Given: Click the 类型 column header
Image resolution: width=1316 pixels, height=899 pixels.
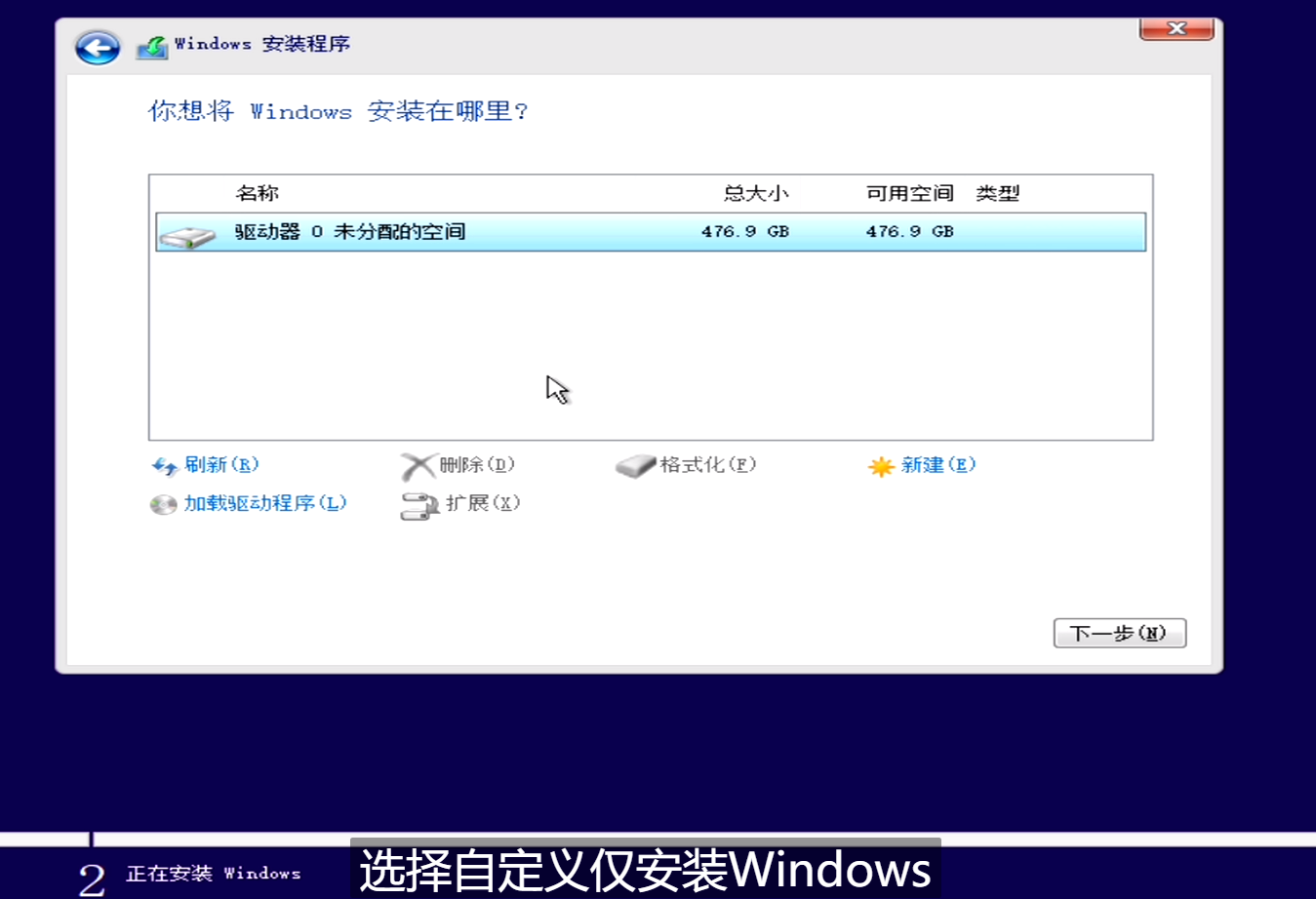Looking at the screenshot, I should coord(997,192).
